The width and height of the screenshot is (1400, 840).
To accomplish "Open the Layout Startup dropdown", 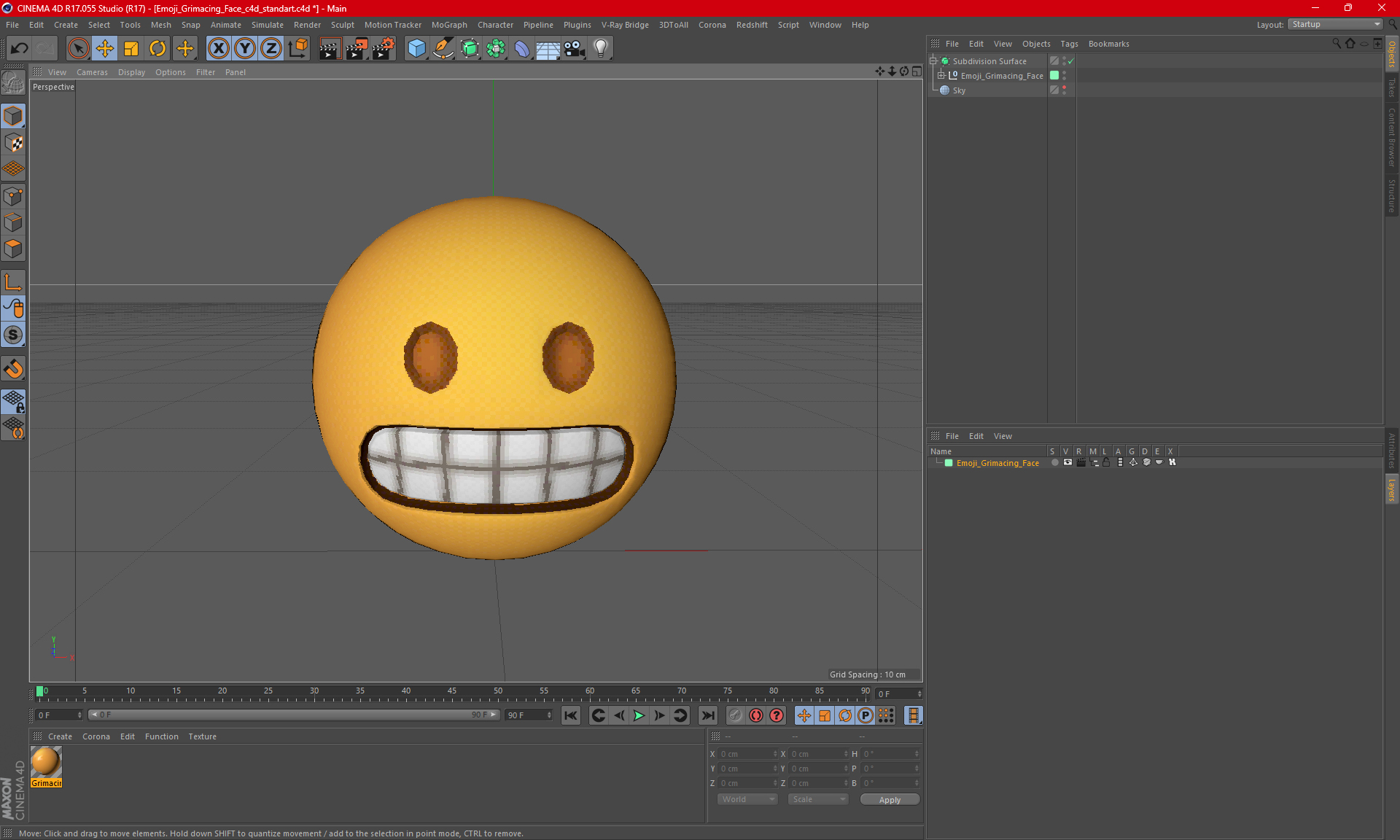I will pos(1336,24).
